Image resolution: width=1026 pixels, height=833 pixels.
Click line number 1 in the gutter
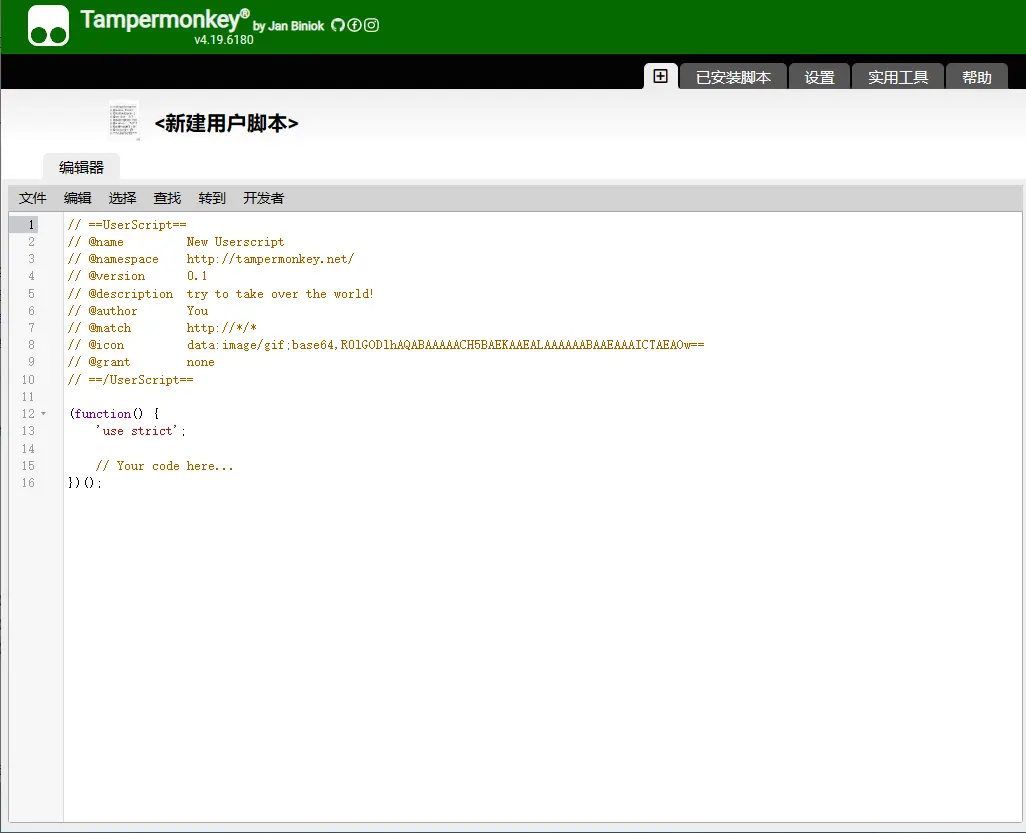[x=30, y=224]
